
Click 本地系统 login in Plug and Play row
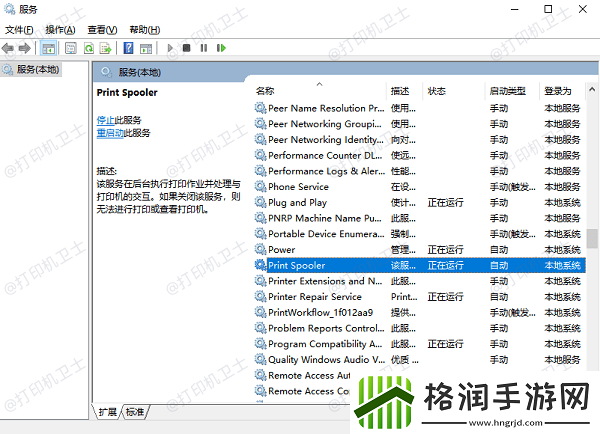562,202
